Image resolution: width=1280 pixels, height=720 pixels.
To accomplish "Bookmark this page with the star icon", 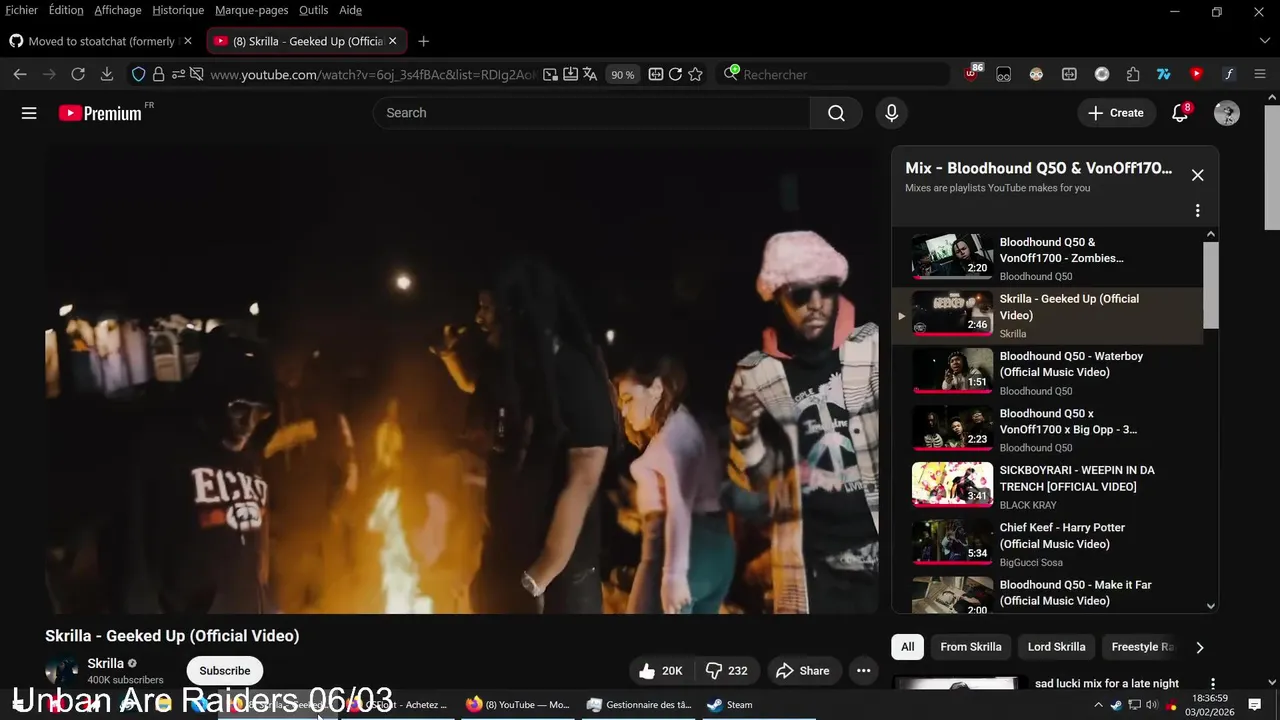I will (696, 74).
